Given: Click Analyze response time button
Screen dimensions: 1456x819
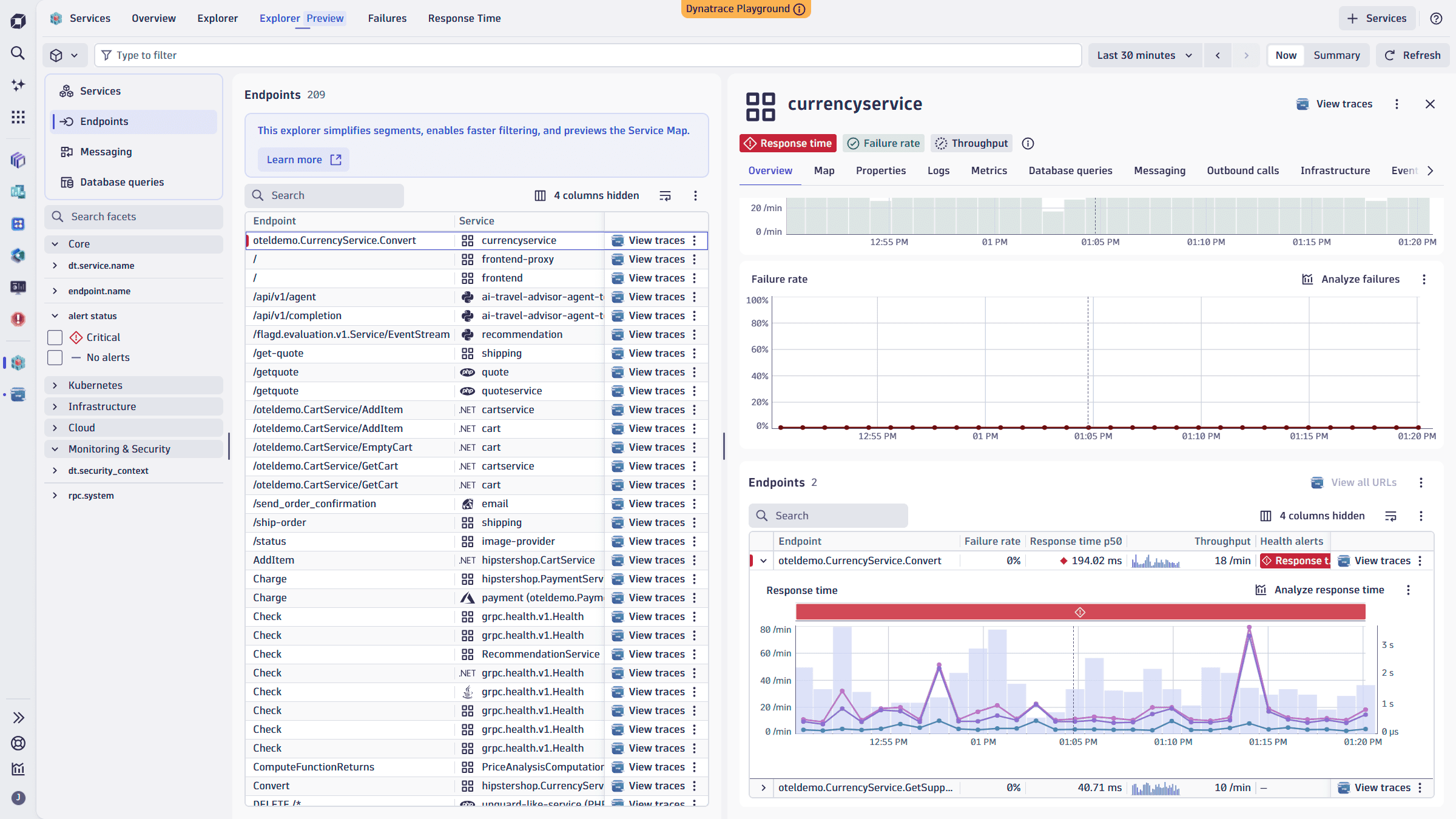Looking at the screenshot, I should click(1319, 590).
